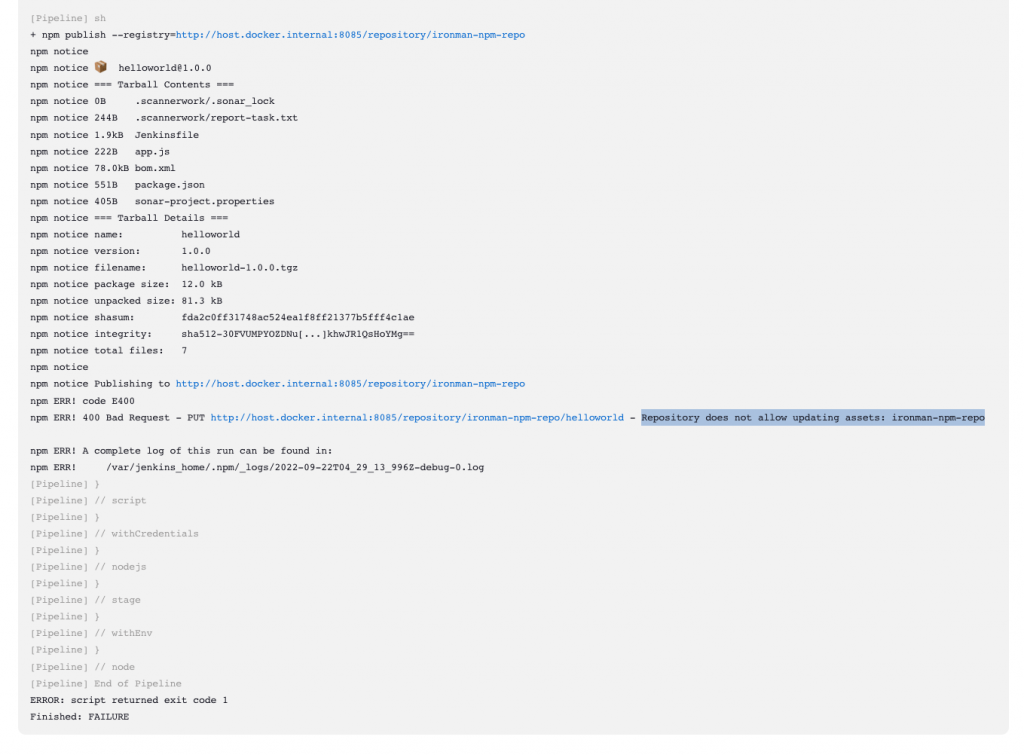1024x755 pixels.
Task: Click the '[Pipeline] // withCredentials' line
Action: (114, 534)
